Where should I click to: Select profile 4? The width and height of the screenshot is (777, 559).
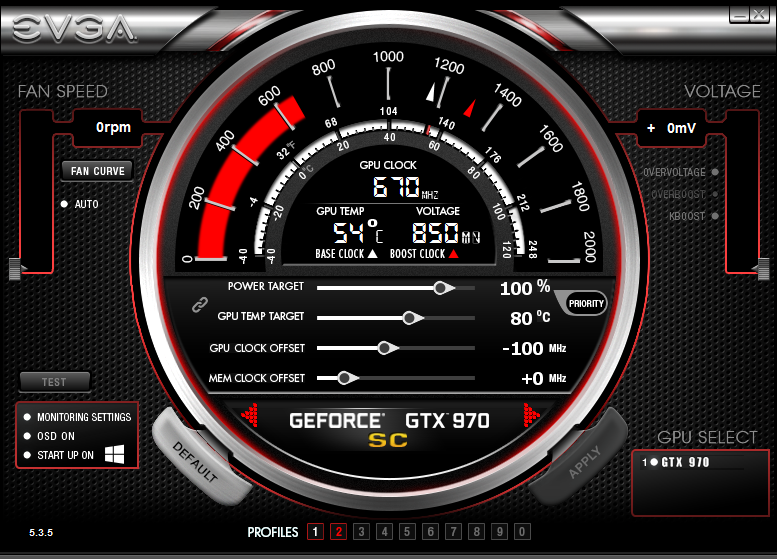point(384,532)
